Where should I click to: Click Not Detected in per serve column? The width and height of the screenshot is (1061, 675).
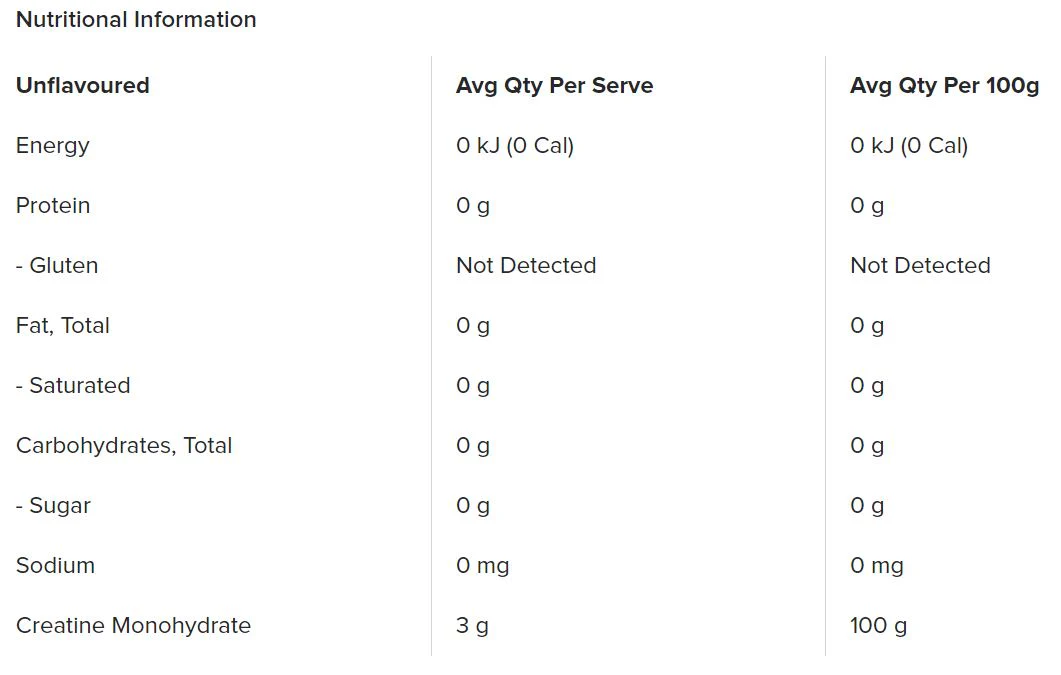click(526, 265)
